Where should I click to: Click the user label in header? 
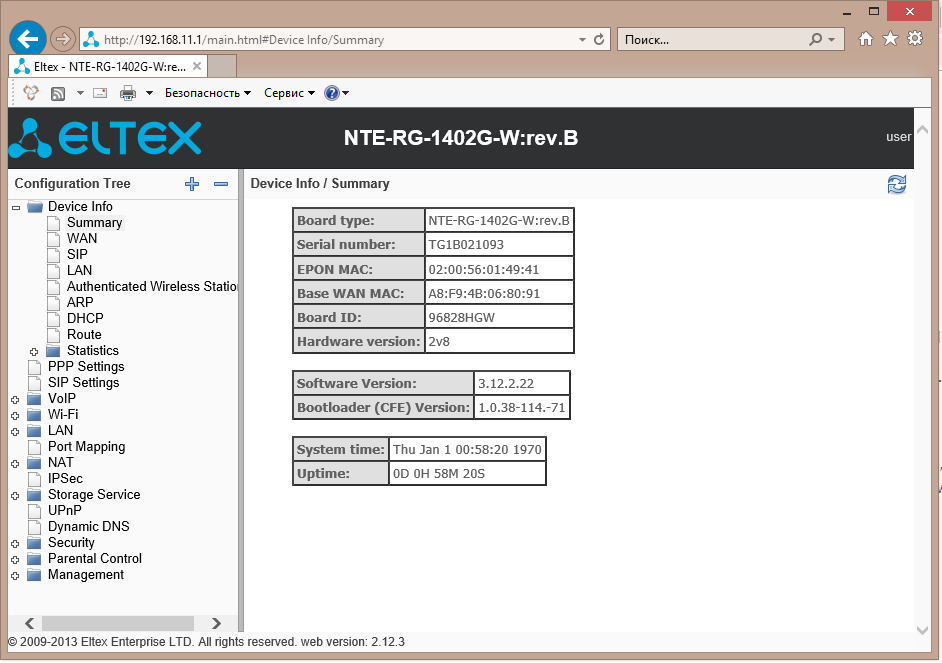(899, 137)
